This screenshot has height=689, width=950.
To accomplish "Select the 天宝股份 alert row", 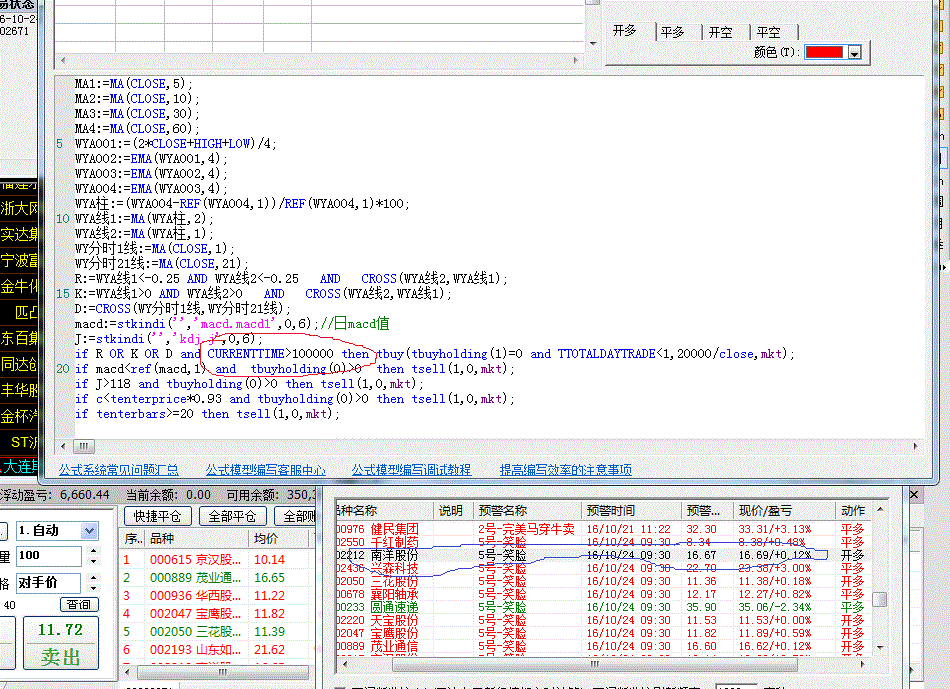I will pyautogui.click(x=602, y=621).
